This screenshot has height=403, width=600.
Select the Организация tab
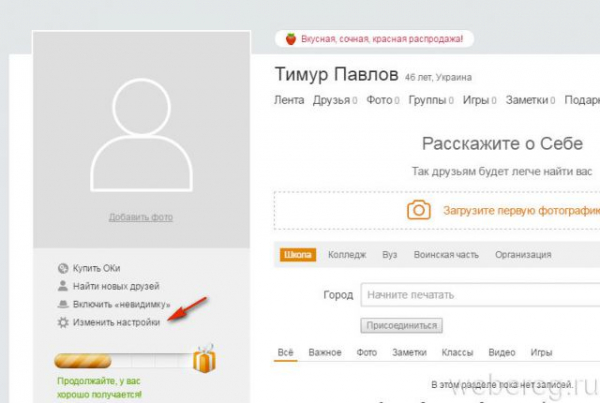click(523, 255)
